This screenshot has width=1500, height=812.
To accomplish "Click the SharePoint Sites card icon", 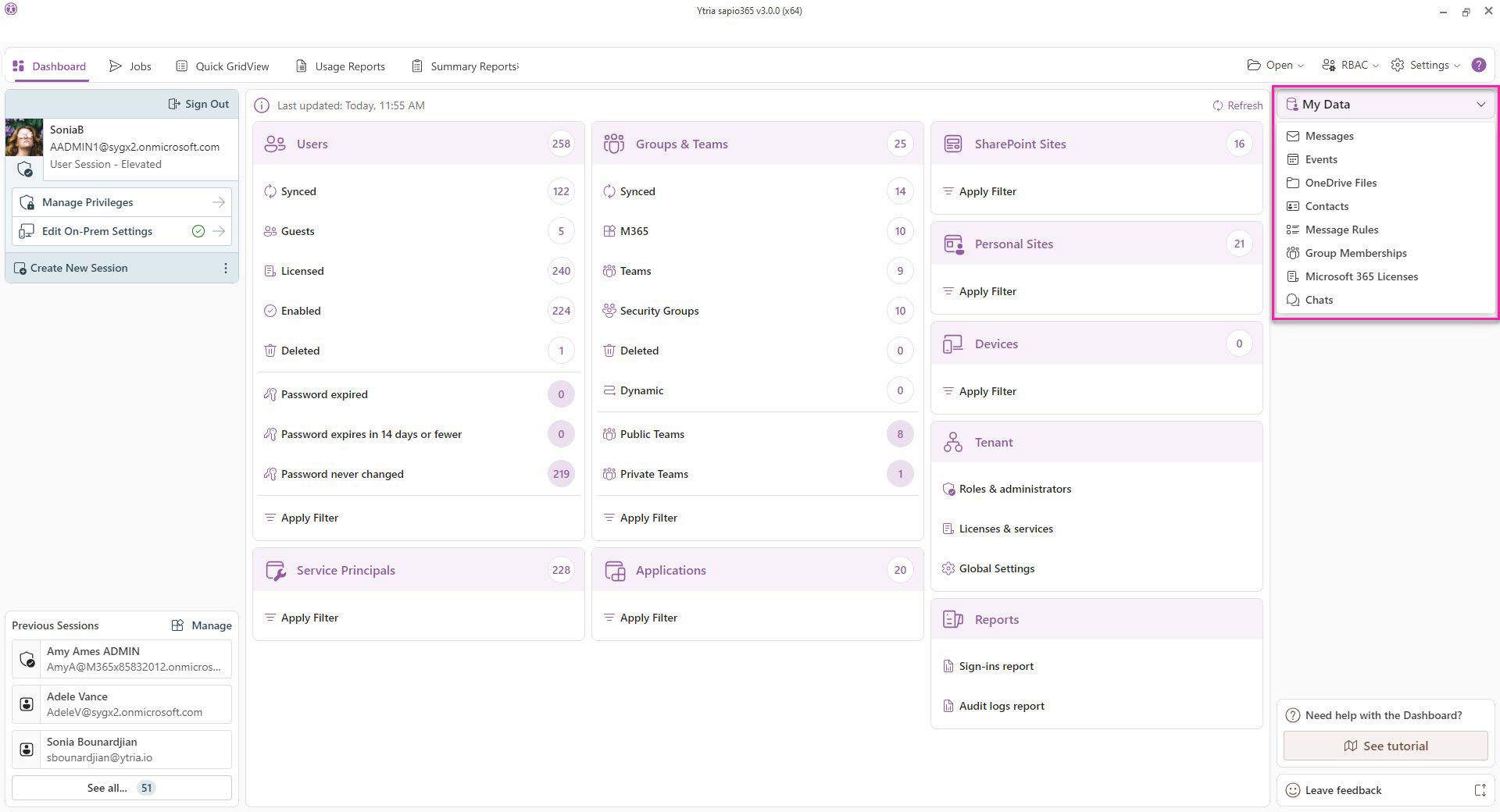I will [x=952, y=144].
